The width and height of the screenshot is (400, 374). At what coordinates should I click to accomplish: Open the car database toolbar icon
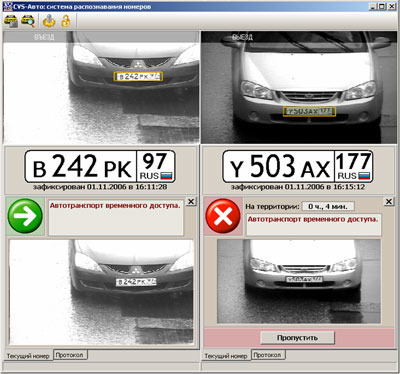pyautogui.click(x=11, y=21)
